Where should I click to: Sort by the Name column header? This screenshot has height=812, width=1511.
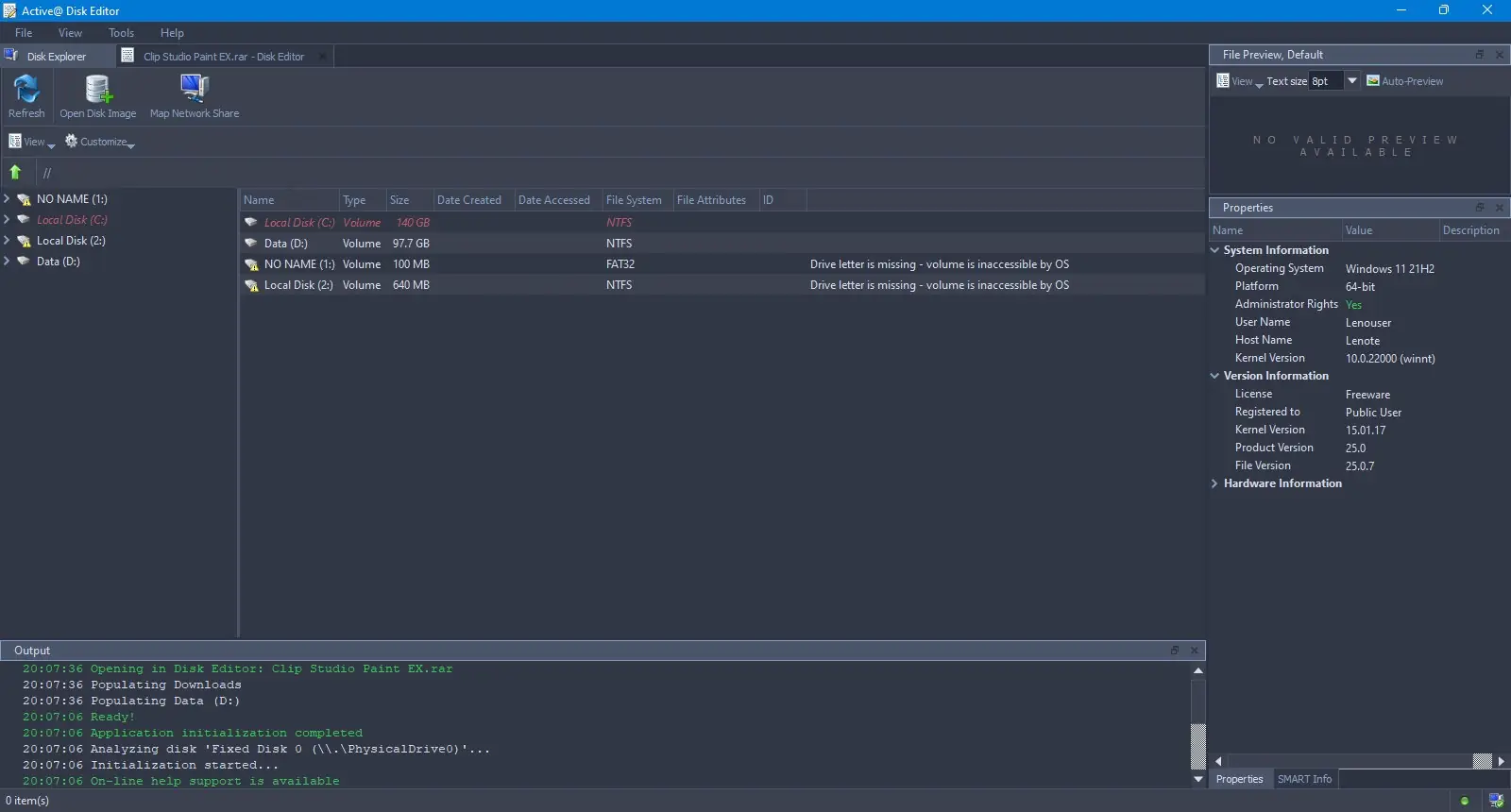point(289,200)
